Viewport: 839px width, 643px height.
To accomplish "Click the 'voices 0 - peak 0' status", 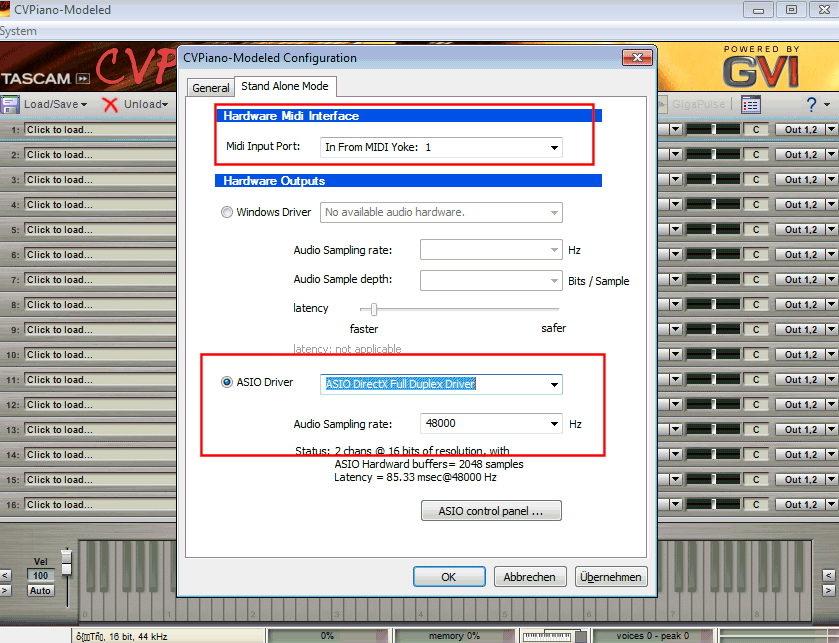I will (652, 636).
